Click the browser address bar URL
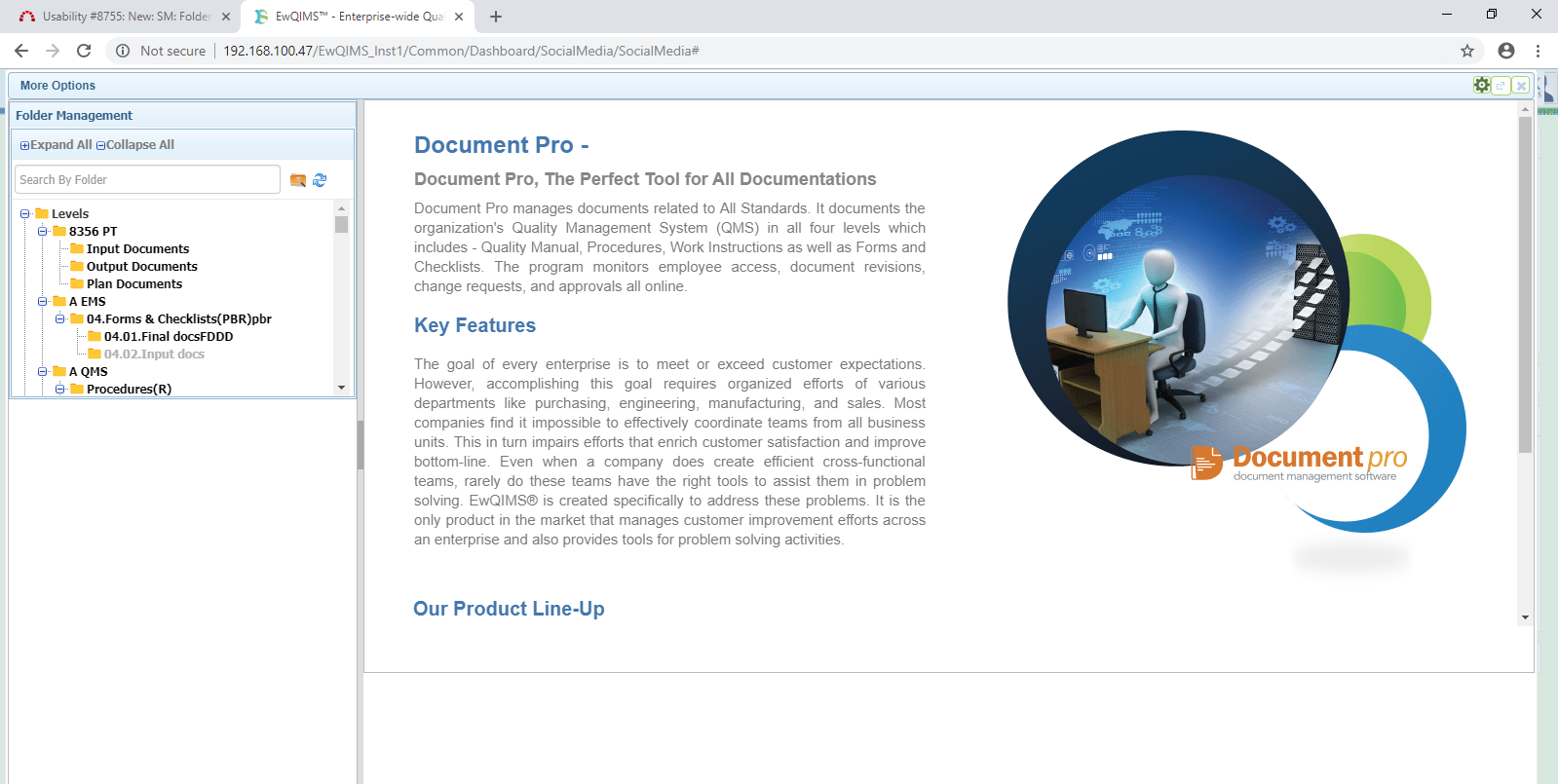This screenshot has height=784, width=1558. coord(461,51)
